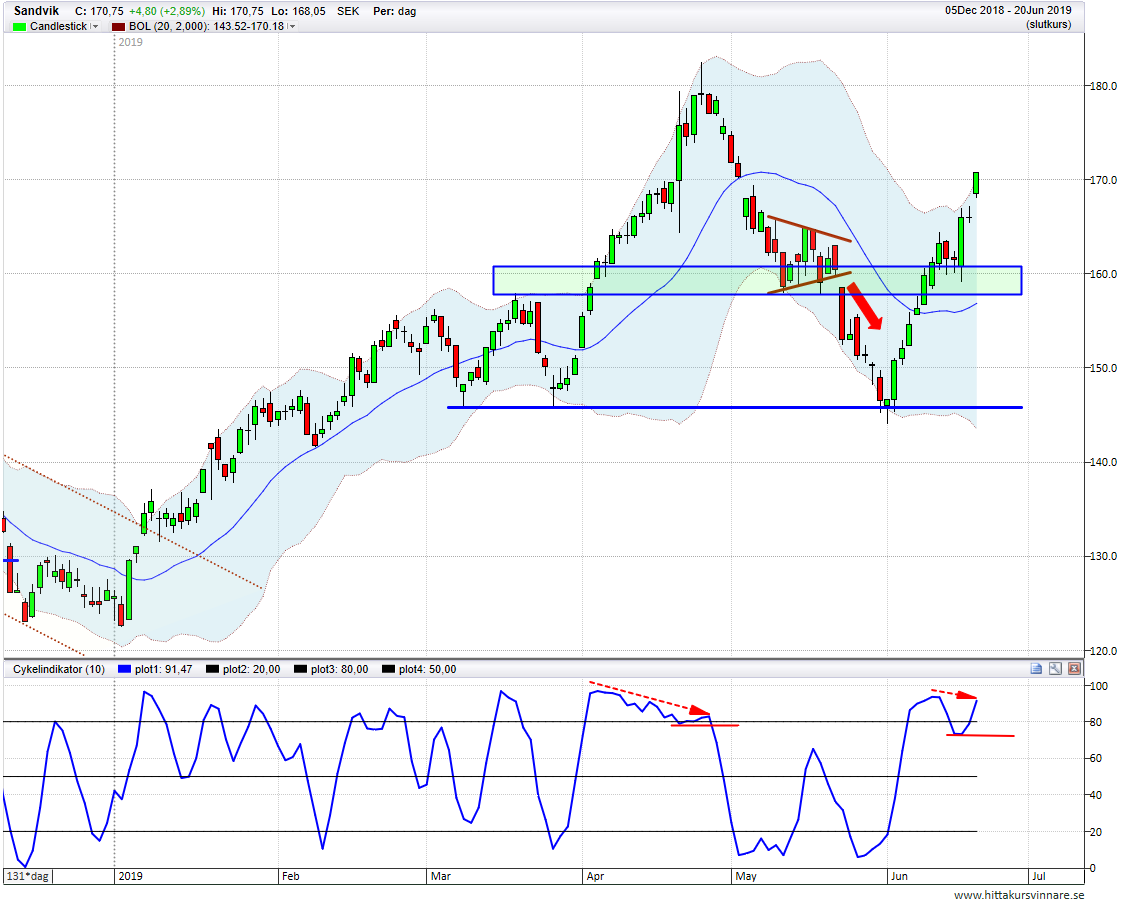
Task: Click the plot1: 91,47 value
Action: [163, 670]
